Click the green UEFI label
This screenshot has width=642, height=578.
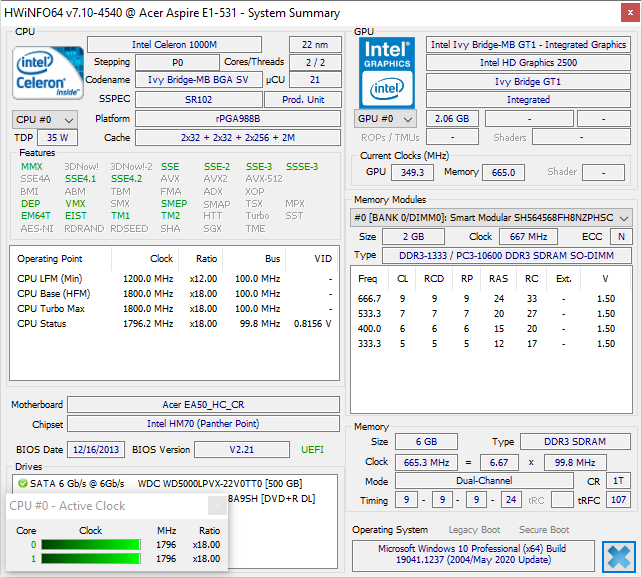pos(312,449)
